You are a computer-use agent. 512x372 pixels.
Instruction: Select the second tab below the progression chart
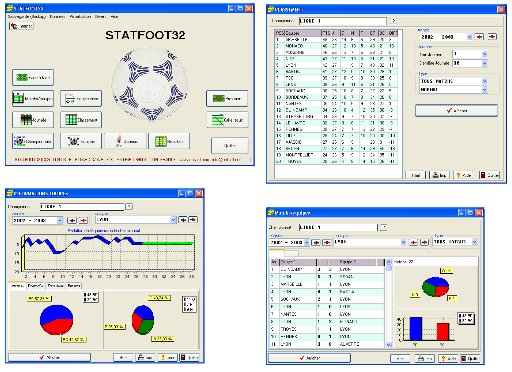point(35,286)
